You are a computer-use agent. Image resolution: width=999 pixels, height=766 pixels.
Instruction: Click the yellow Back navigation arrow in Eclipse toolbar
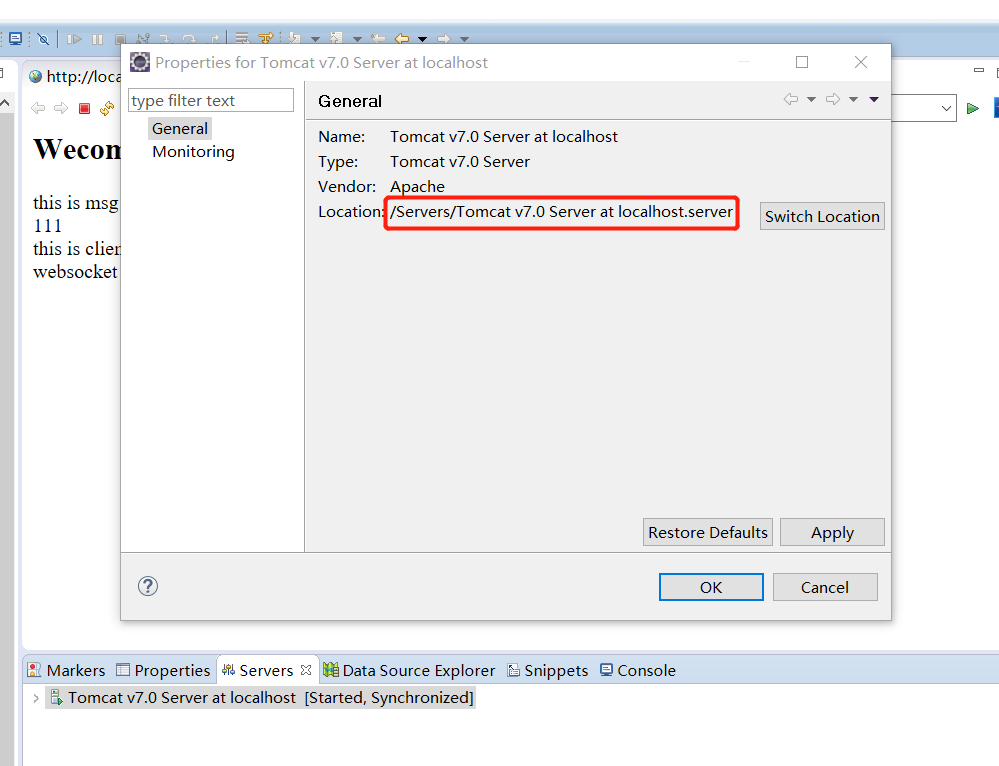click(401, 39)
